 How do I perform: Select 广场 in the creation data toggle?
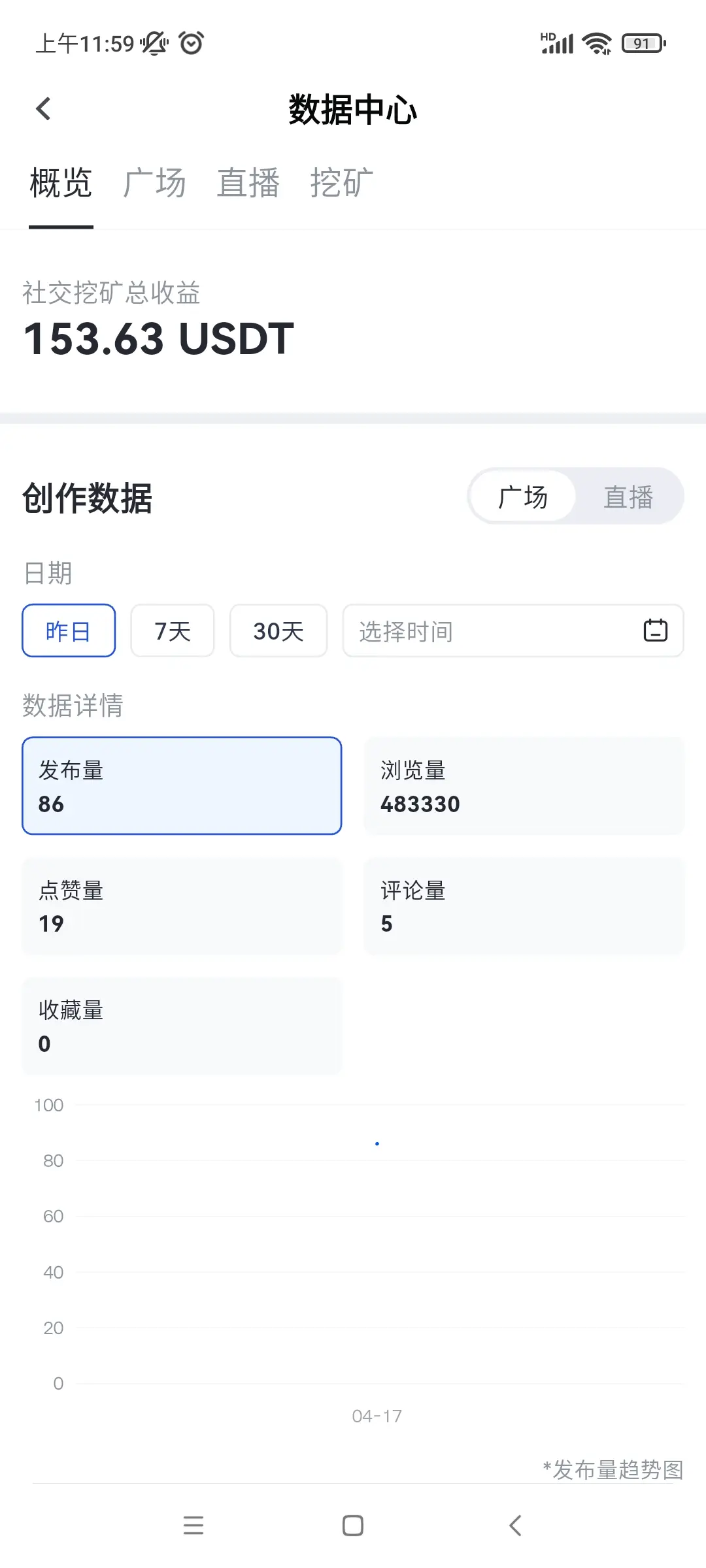pos(522,497)
